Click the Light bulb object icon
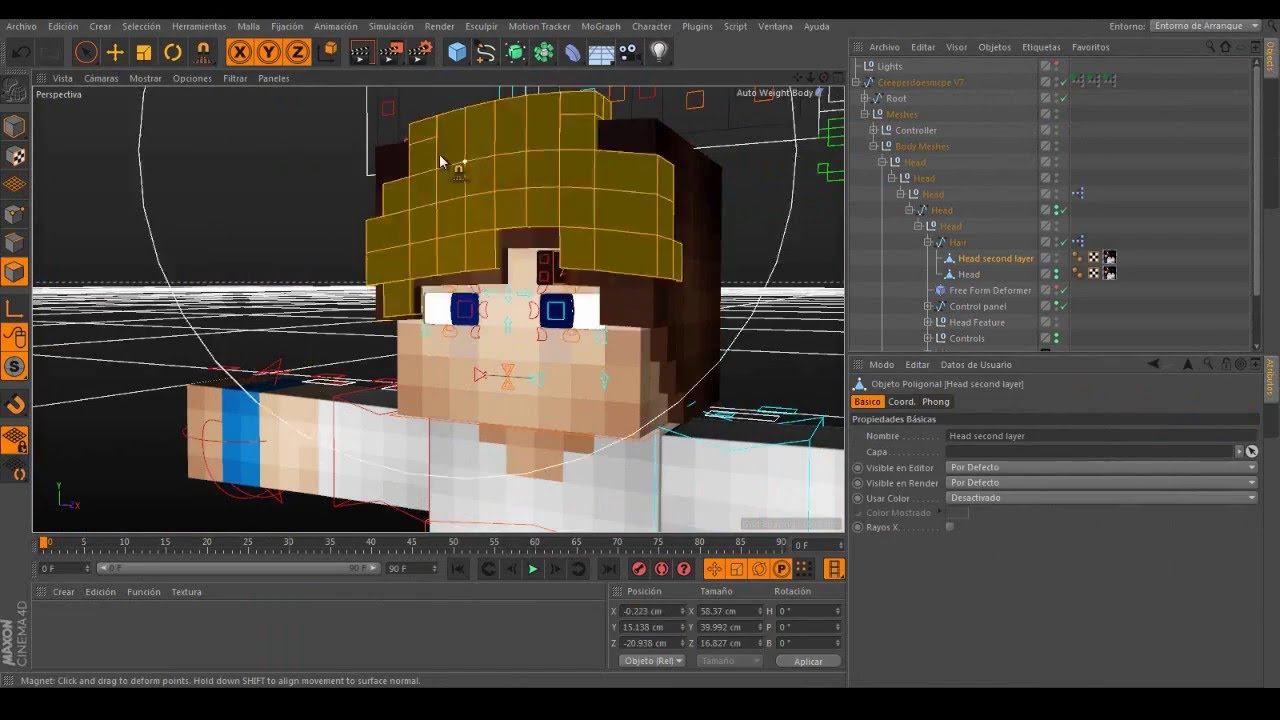 (x=659, y=52)
